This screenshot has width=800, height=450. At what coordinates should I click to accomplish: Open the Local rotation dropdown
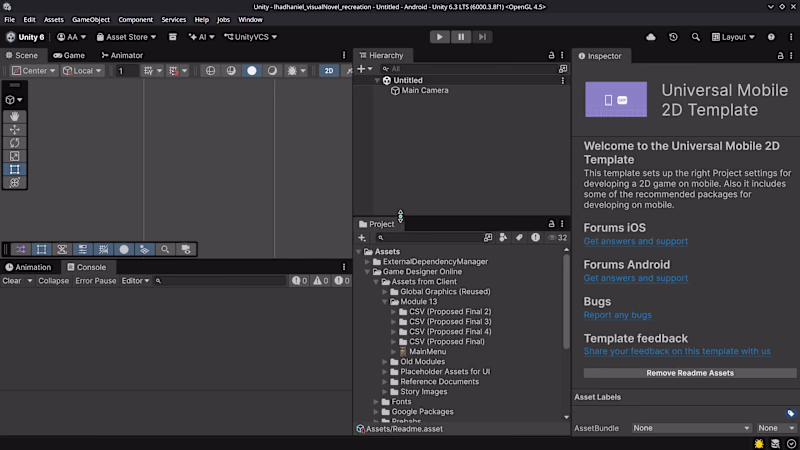point(82,71)
